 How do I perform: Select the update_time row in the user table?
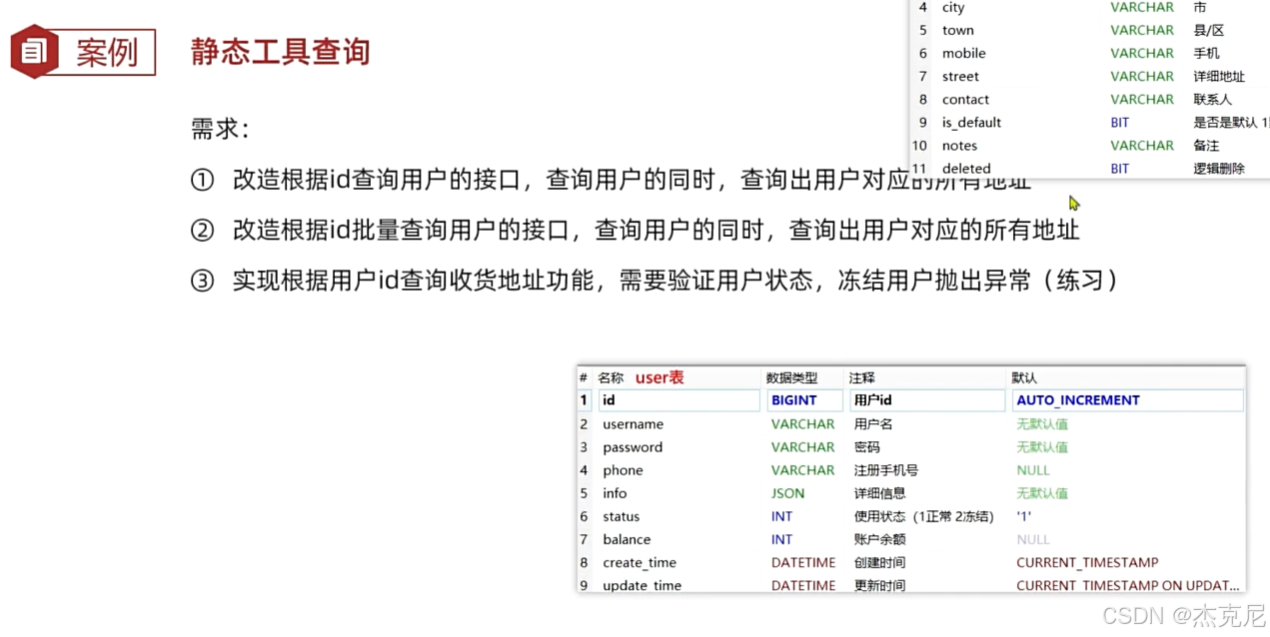tap(911, 584)
